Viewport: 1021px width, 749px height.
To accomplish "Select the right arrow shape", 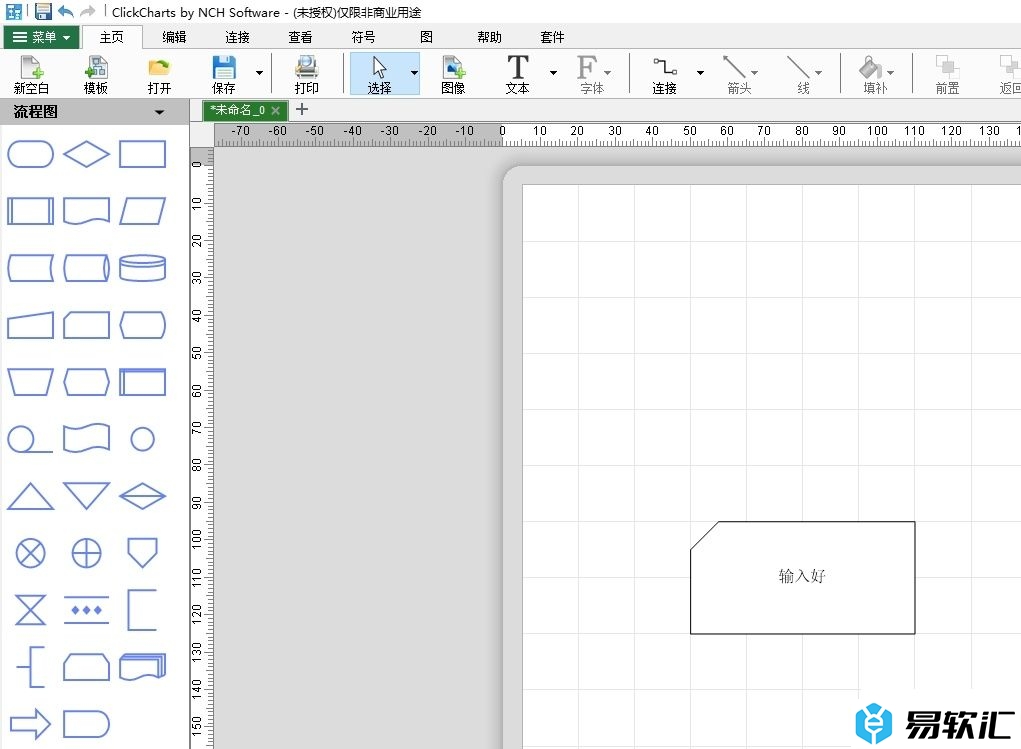I will [x=30, y=724].
